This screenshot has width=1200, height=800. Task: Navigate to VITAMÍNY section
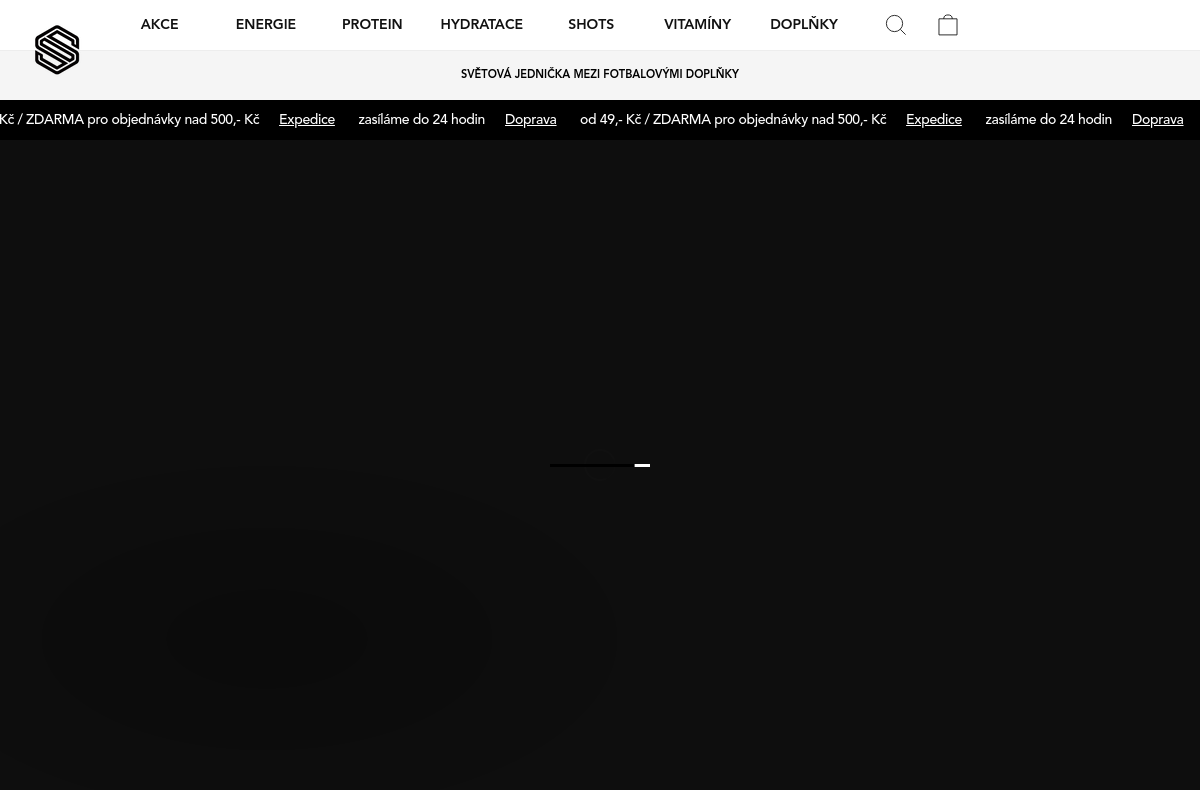point(697,25)
